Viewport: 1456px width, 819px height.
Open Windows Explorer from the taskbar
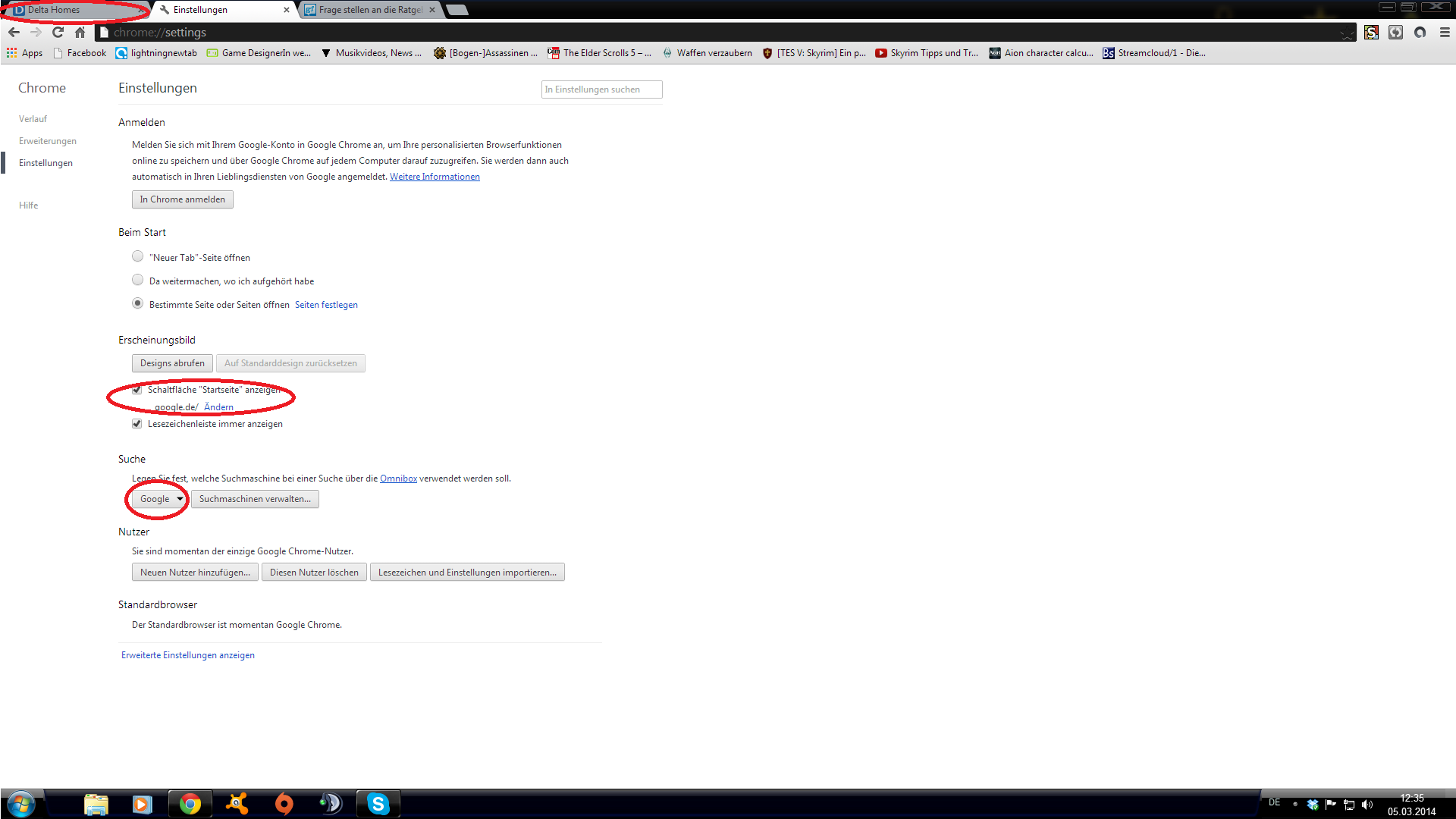tap(96, 804)
